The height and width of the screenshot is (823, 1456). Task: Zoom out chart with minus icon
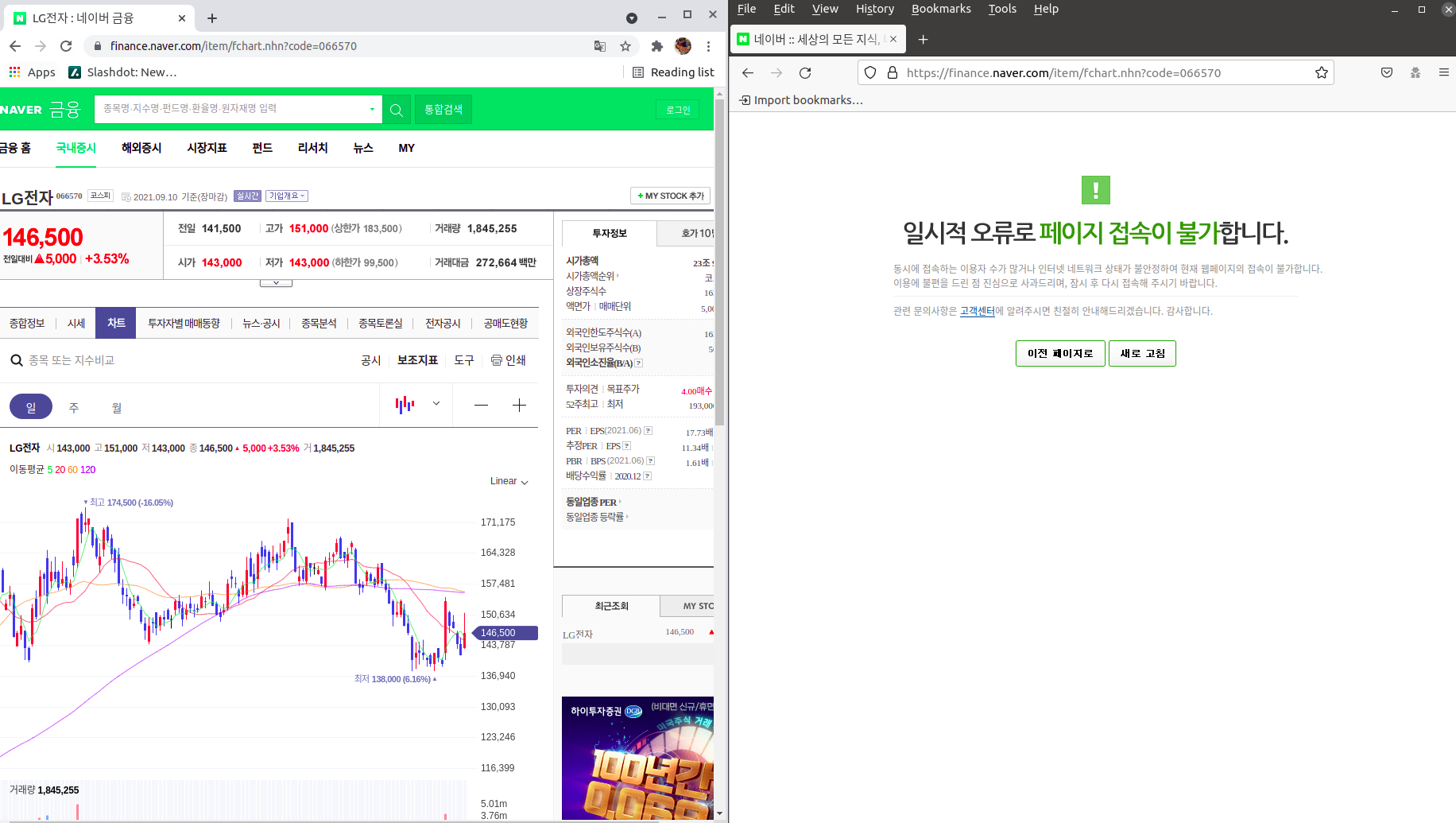pos(481,406)
